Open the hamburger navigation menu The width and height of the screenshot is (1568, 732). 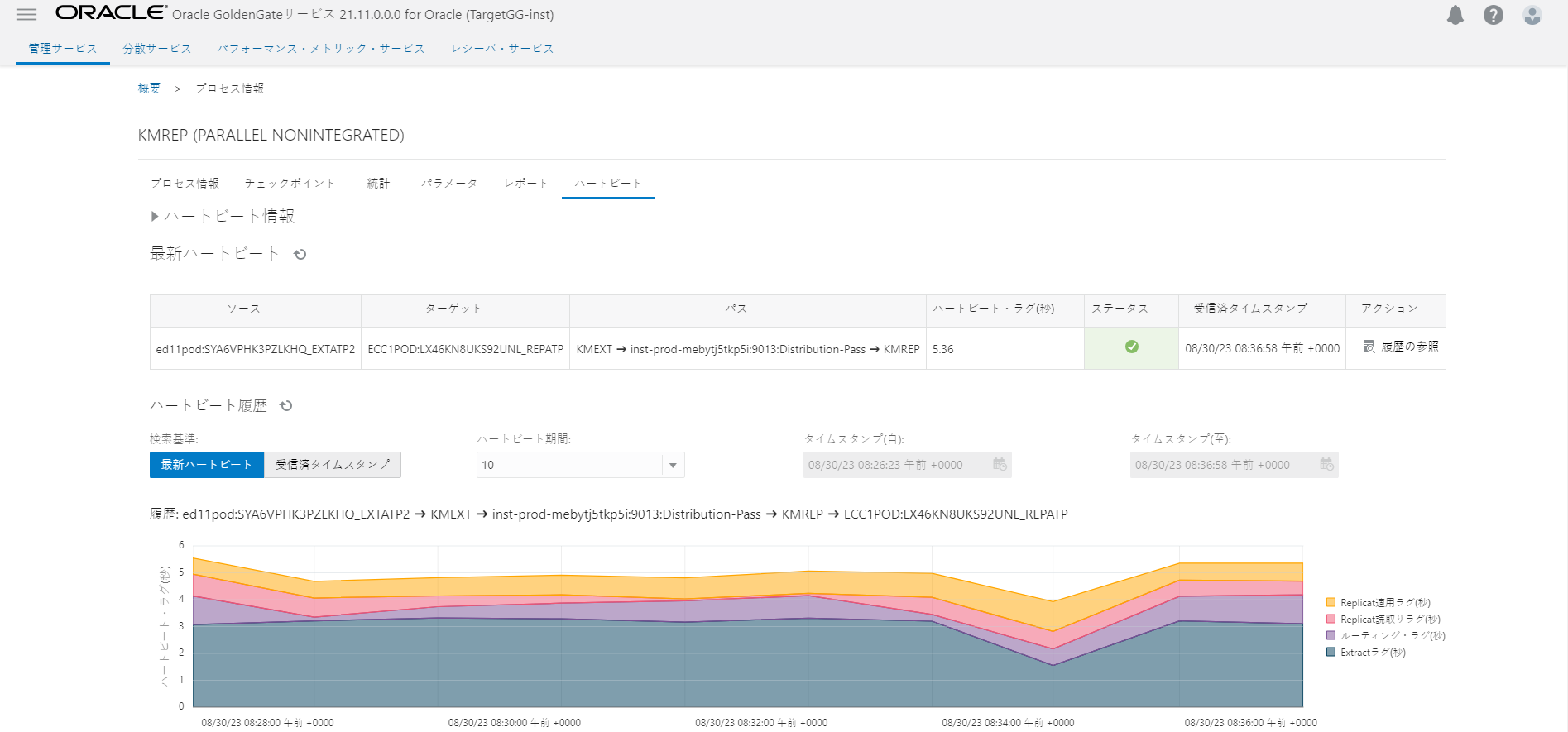click(x=26, y=15)
